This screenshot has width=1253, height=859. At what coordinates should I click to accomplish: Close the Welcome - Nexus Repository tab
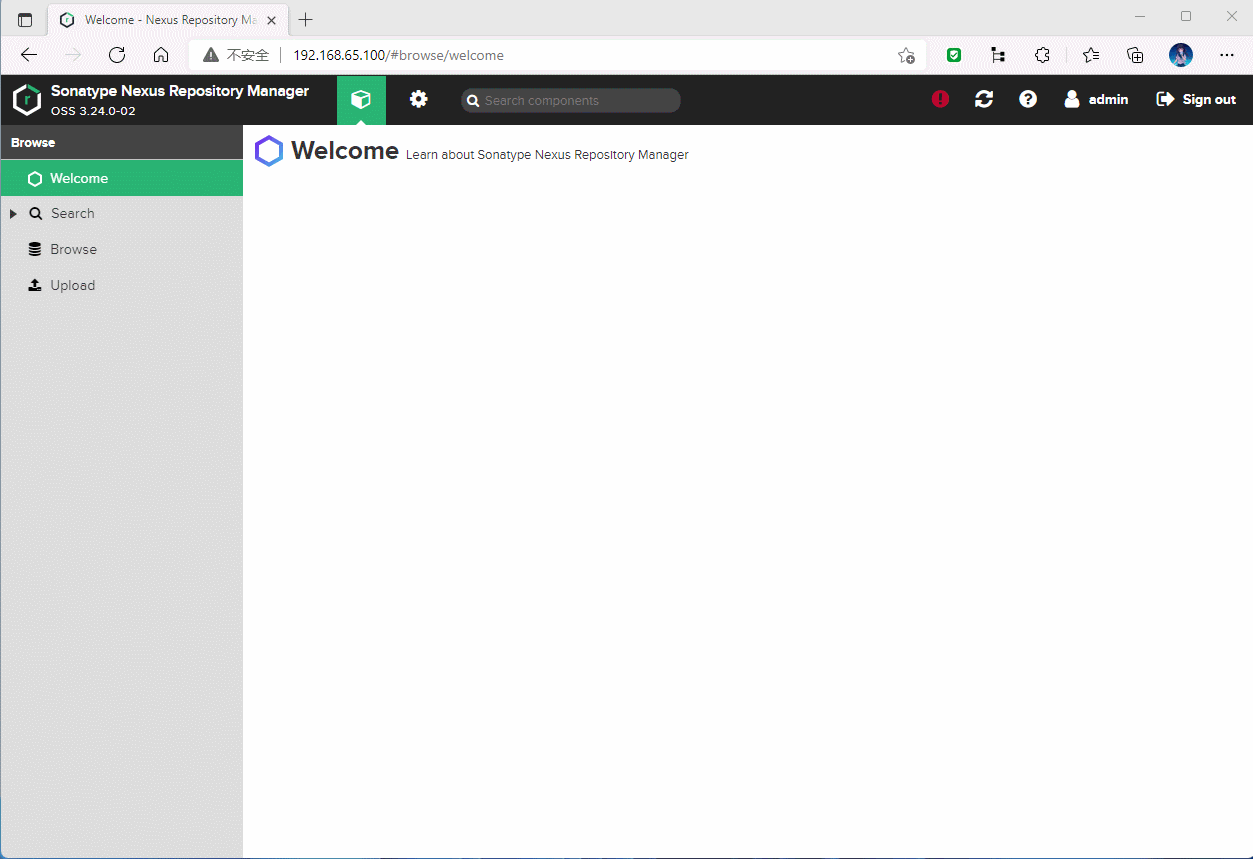click(271, 20)
